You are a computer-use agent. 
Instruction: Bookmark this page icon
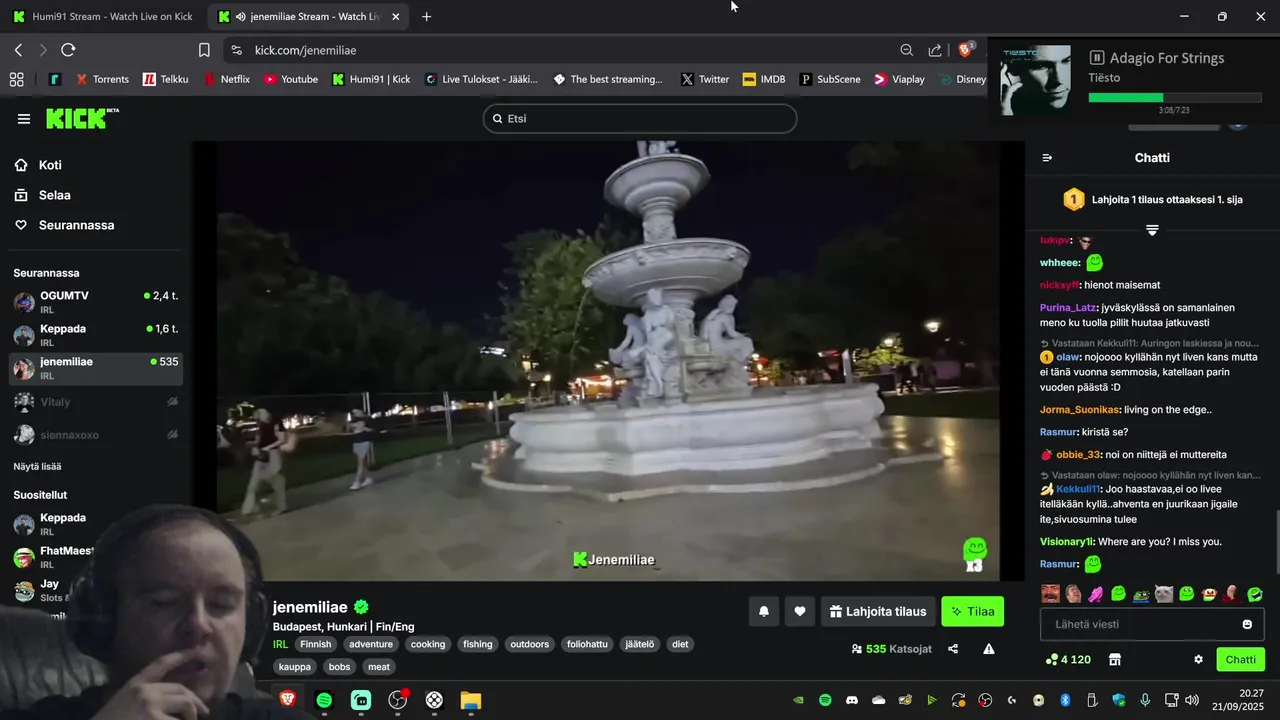click(204, 50)
